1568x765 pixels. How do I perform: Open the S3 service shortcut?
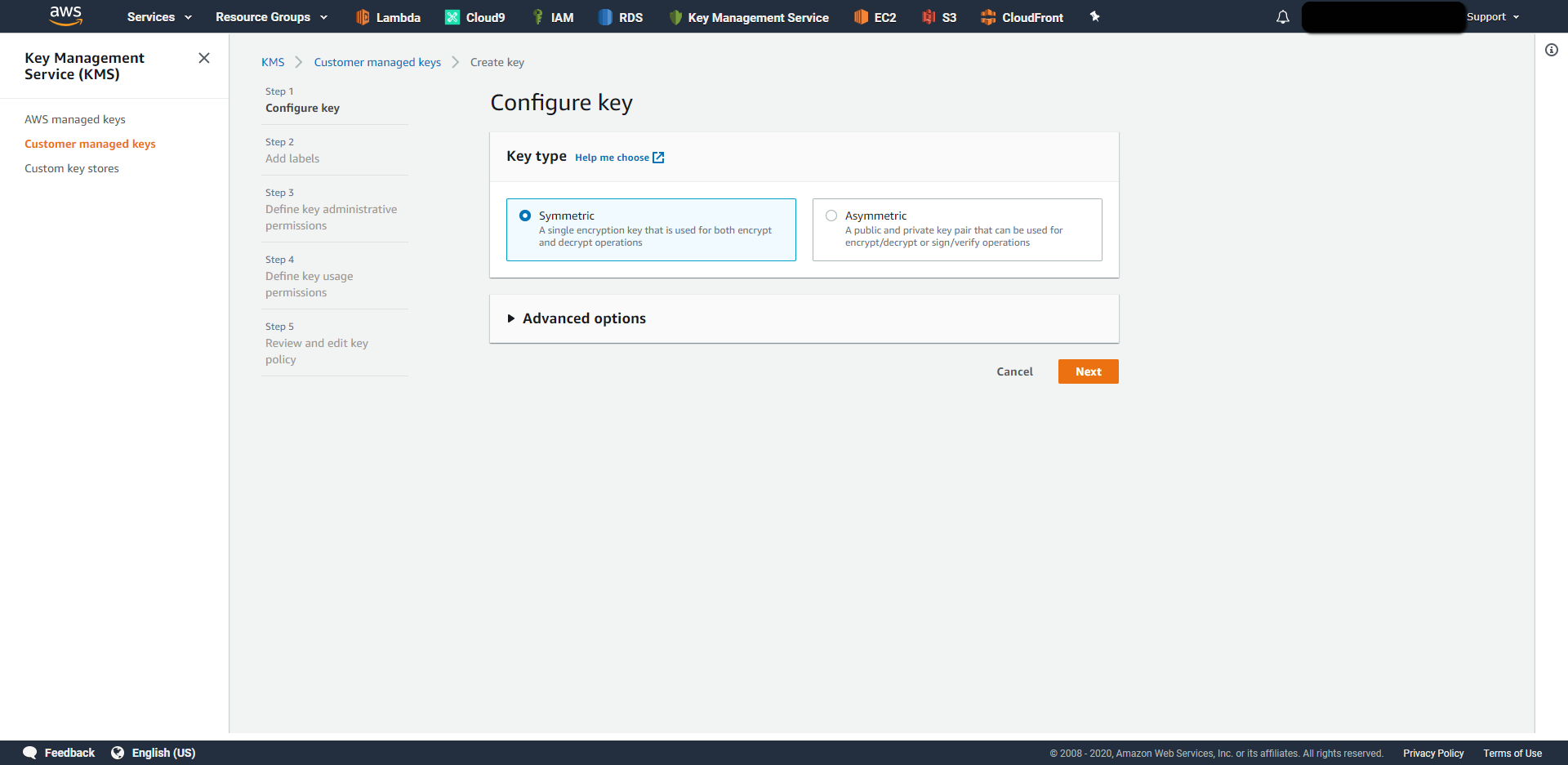[x=938, y=16]
